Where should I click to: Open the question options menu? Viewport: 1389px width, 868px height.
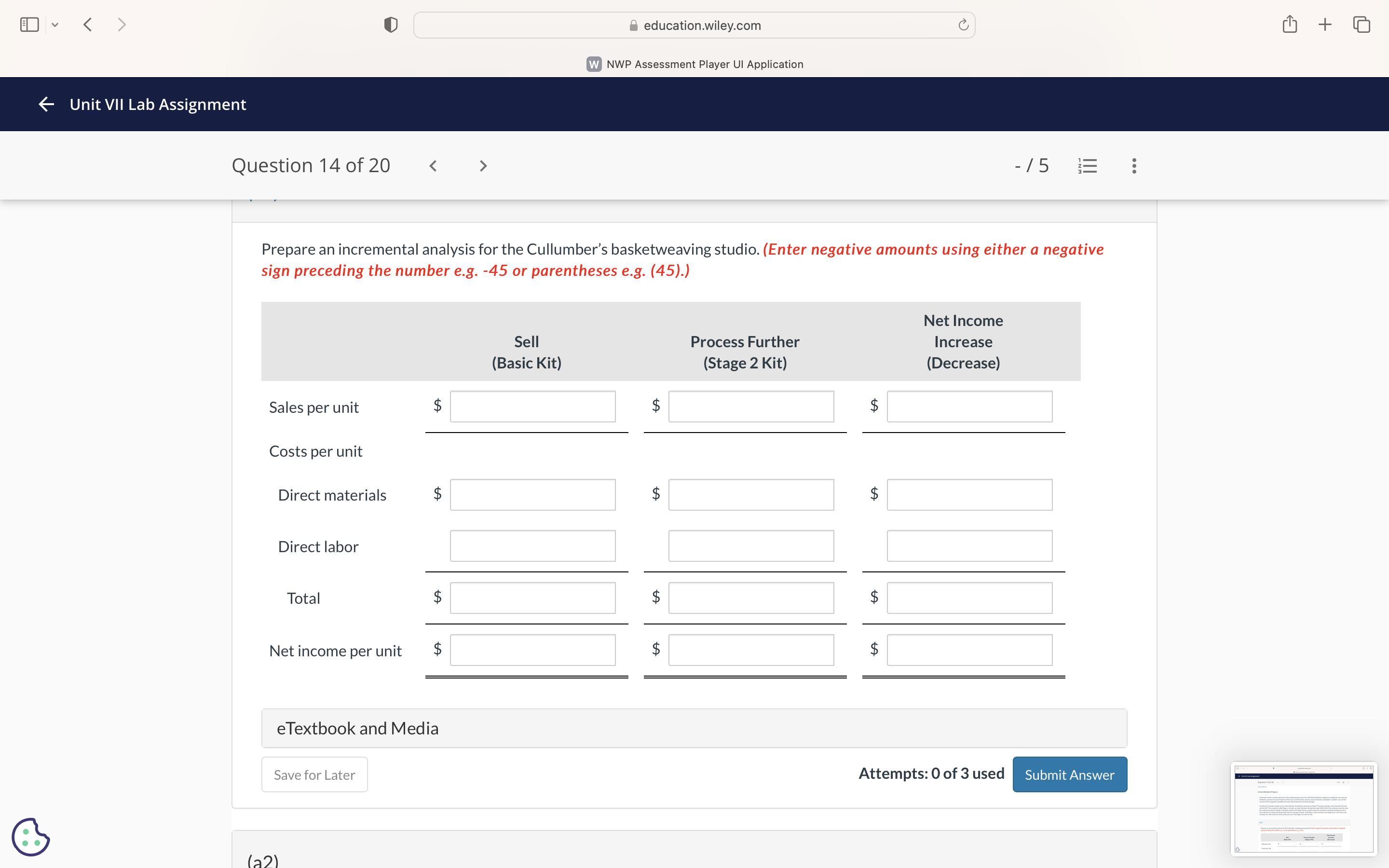1133,165
